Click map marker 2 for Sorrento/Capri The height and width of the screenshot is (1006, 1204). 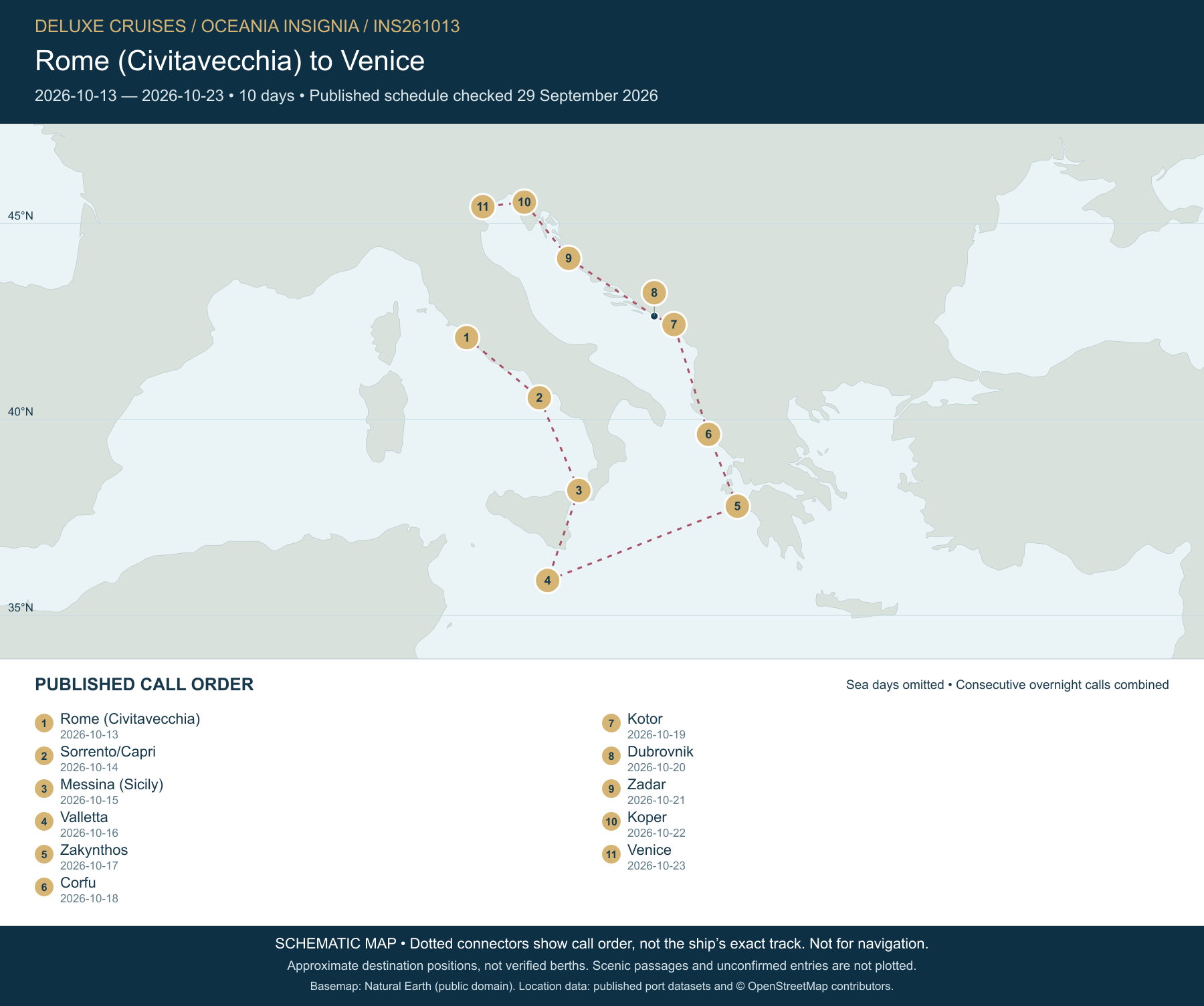point(539,398)
